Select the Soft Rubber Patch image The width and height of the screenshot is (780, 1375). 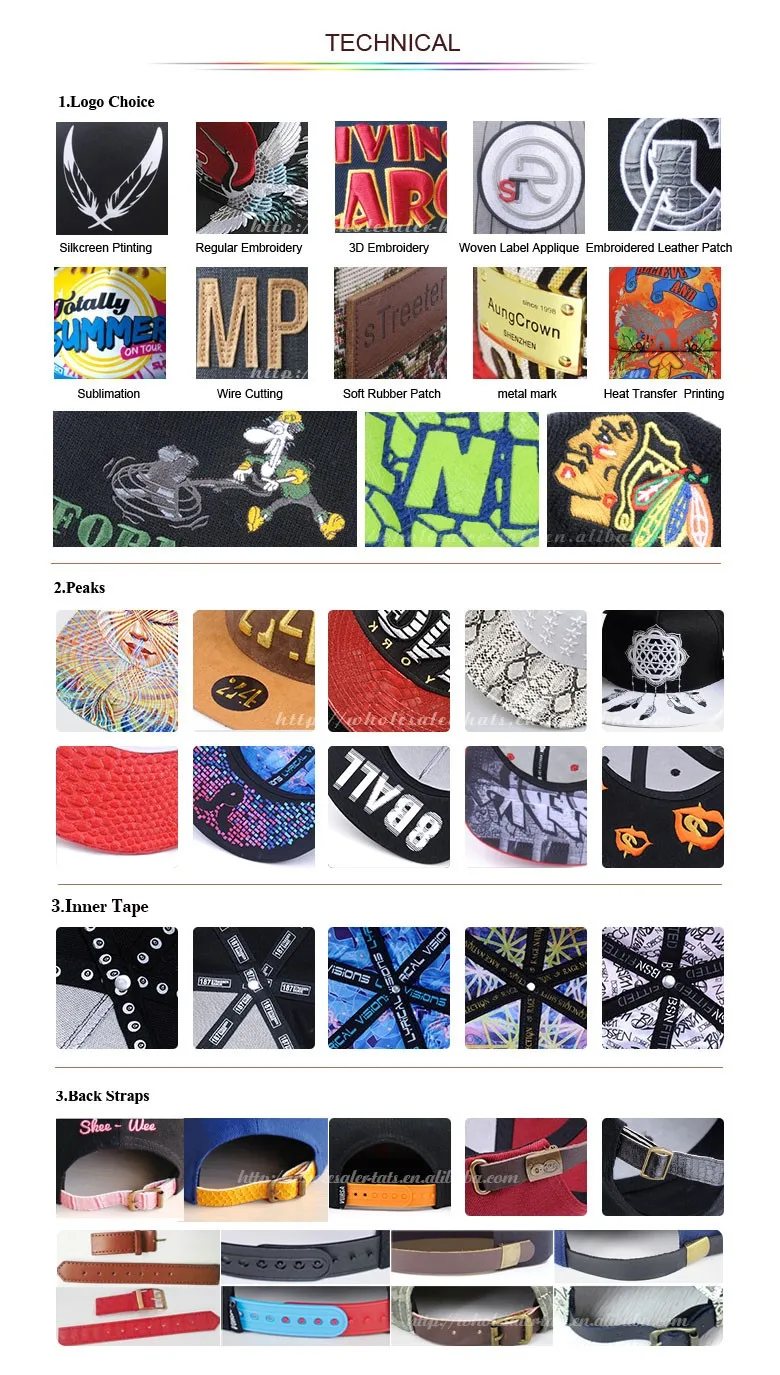(x=391, y=323)
